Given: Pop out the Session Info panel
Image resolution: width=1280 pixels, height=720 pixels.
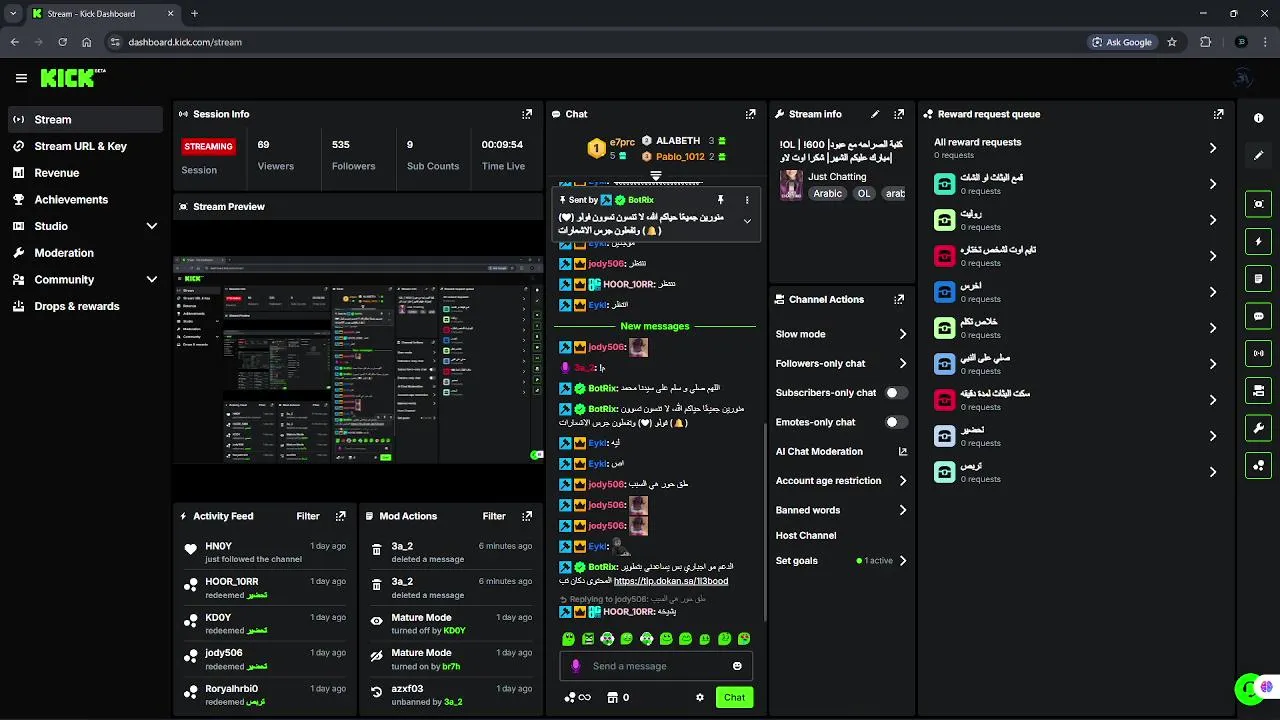Looking at the screenshot, I should pos(527,114).
